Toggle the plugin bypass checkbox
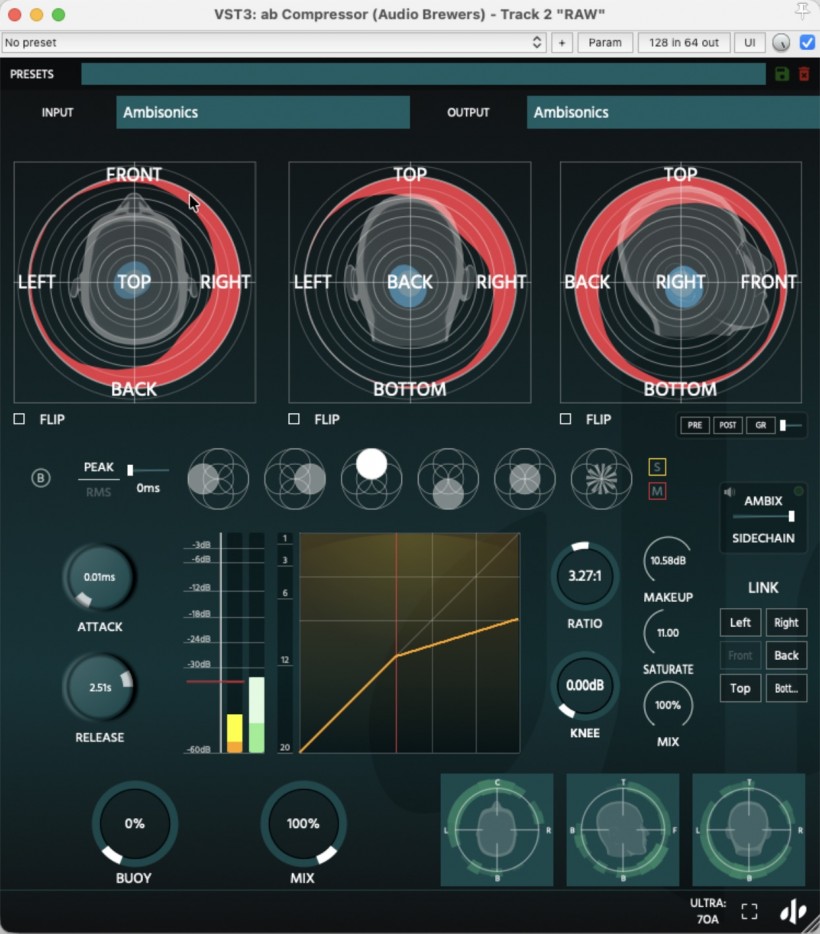The width and height of the screenshot is (820, 934). [807, 43]
